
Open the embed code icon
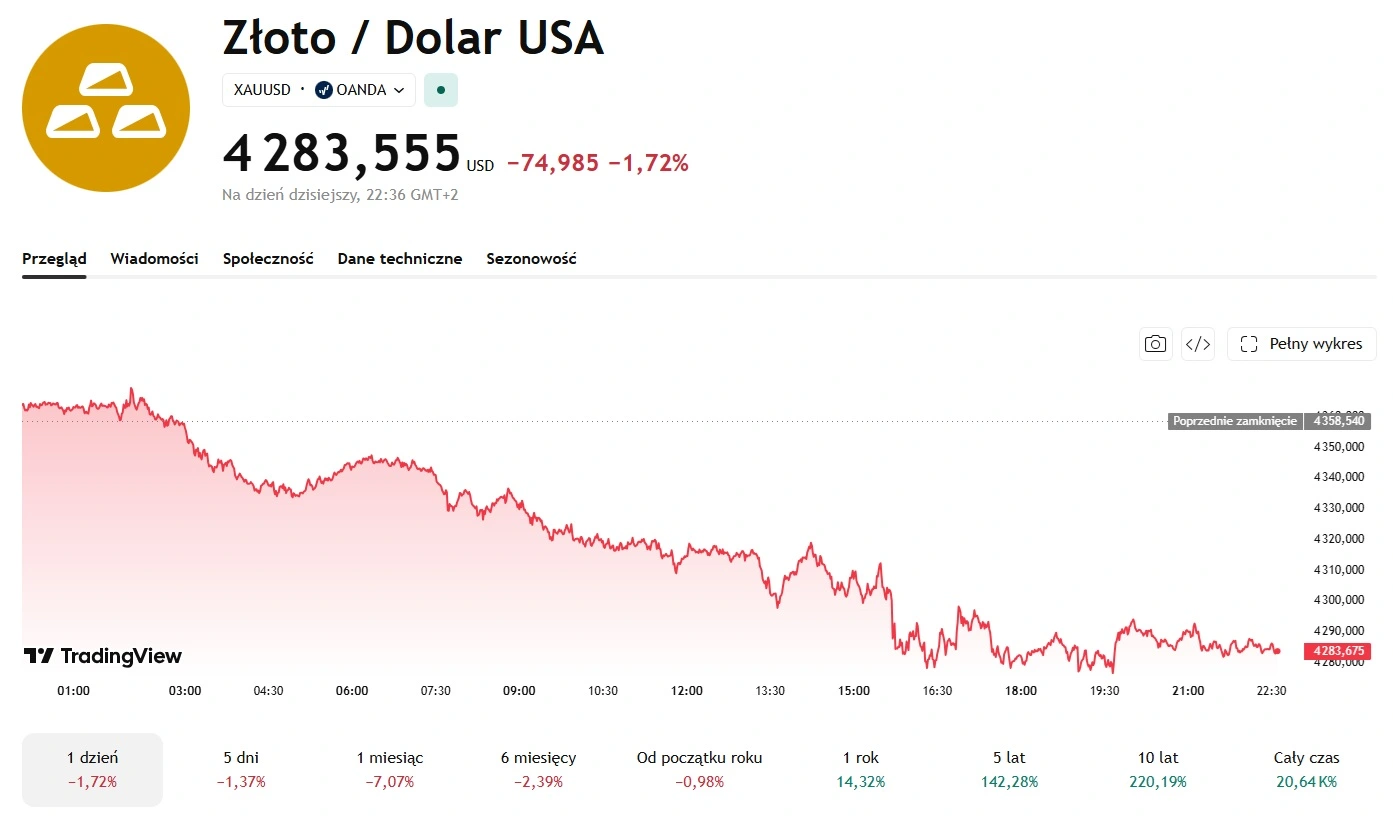pyautogui.click(x=1197, y=344)
